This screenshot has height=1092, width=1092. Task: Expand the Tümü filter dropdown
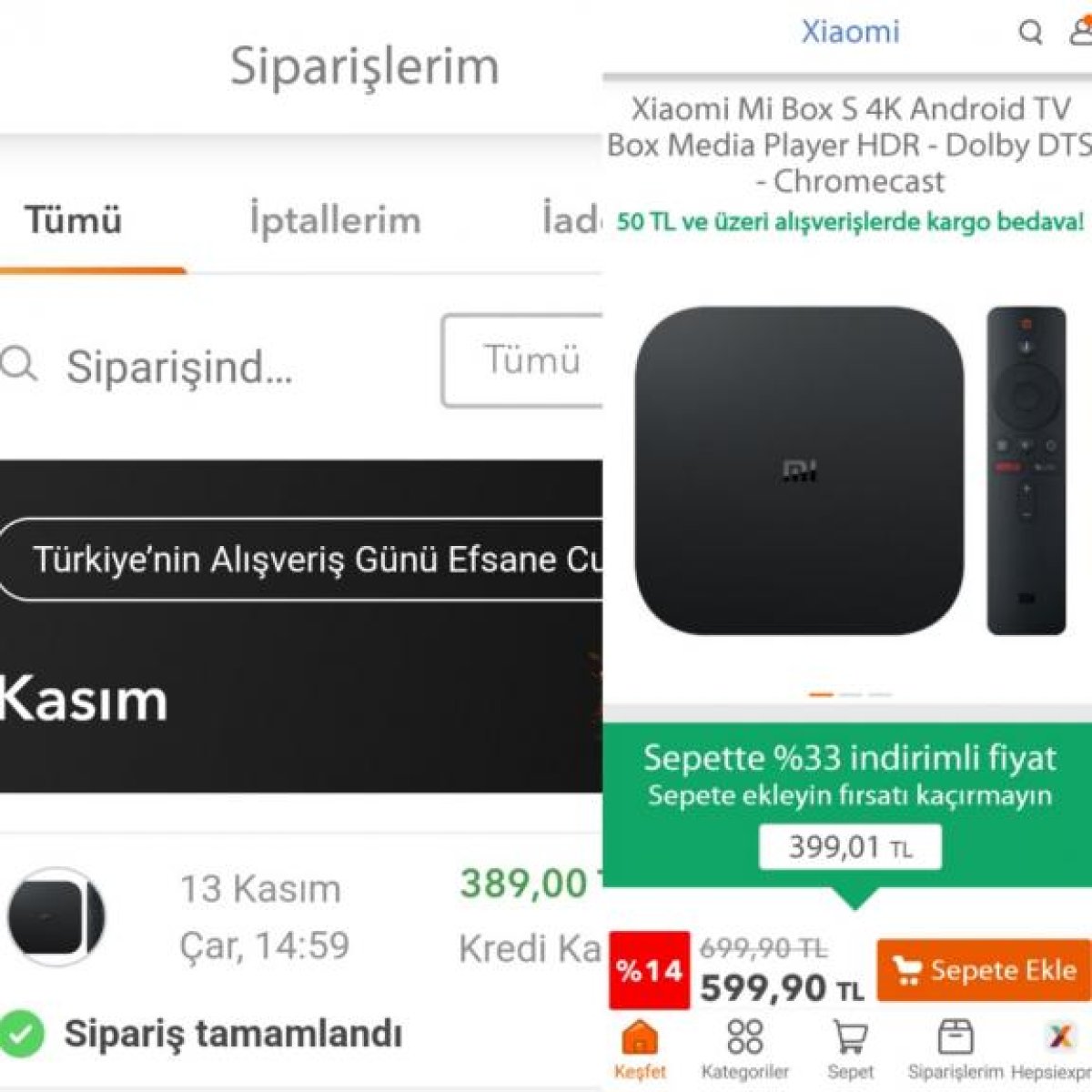pyautogui.click(x=522, y=360)
